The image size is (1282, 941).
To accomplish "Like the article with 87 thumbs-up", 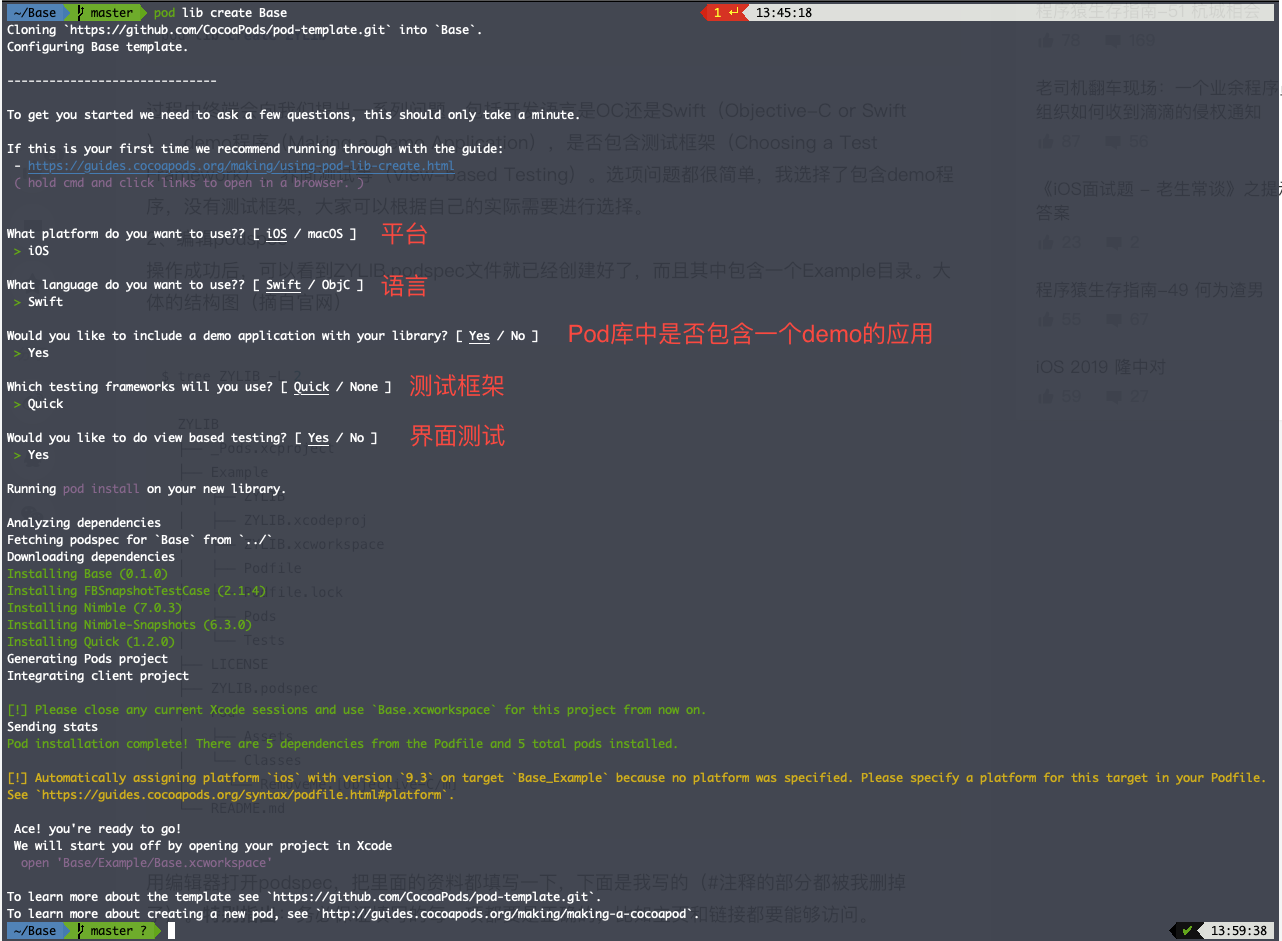I will pos(1046,141).
